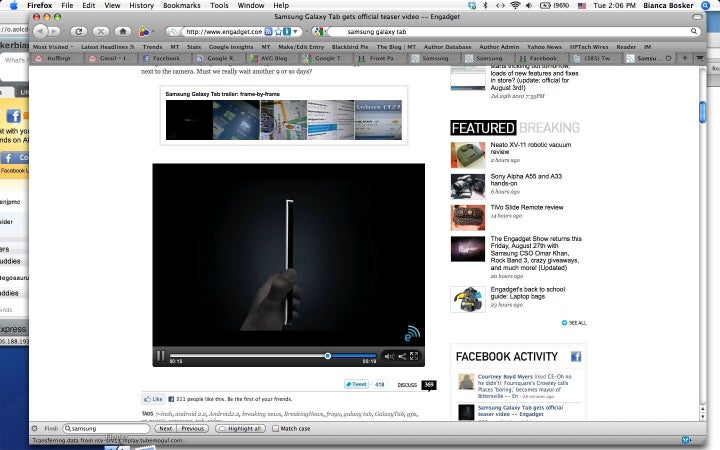Switch to the Gmail tab
Image resolution: width=720 pixels, height=450 pixels.
(111, 58)
